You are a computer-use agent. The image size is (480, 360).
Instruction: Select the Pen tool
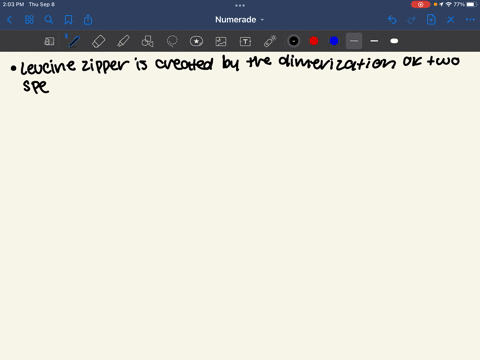pyautogui.click(x=74, y=41)
